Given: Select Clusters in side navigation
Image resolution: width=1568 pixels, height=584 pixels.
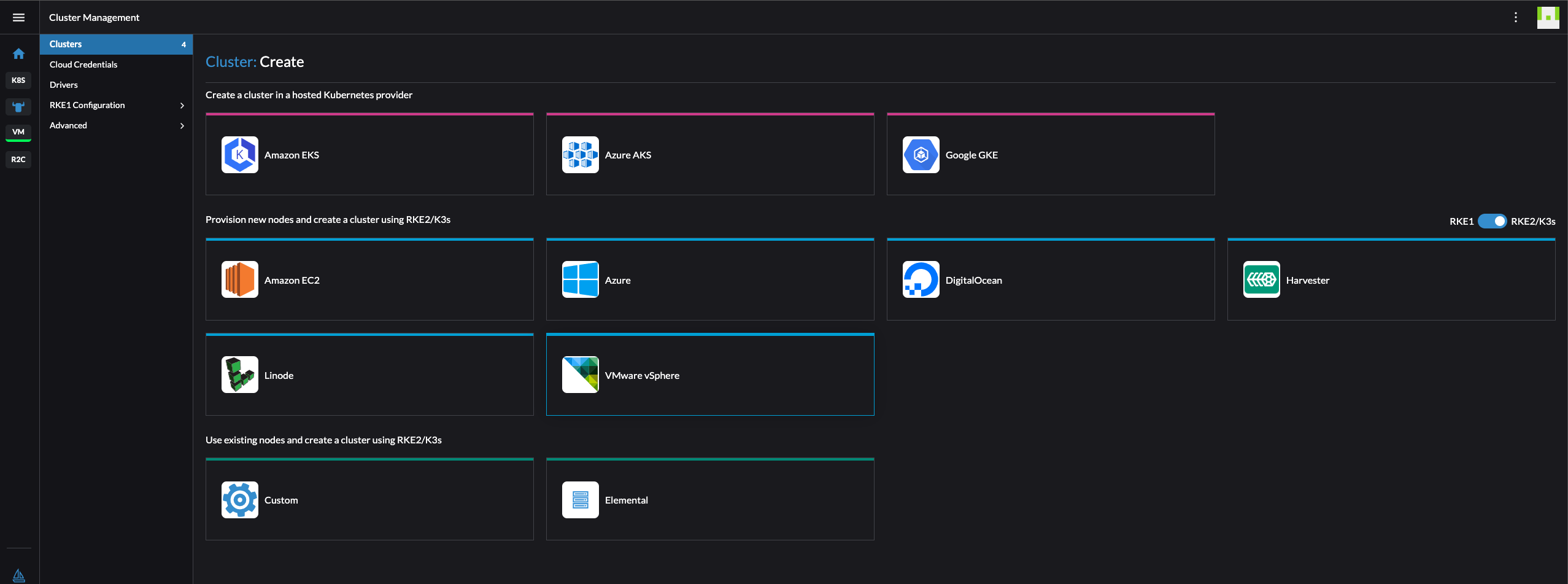Looking at the screenshot, I should (x=116, y=44).
